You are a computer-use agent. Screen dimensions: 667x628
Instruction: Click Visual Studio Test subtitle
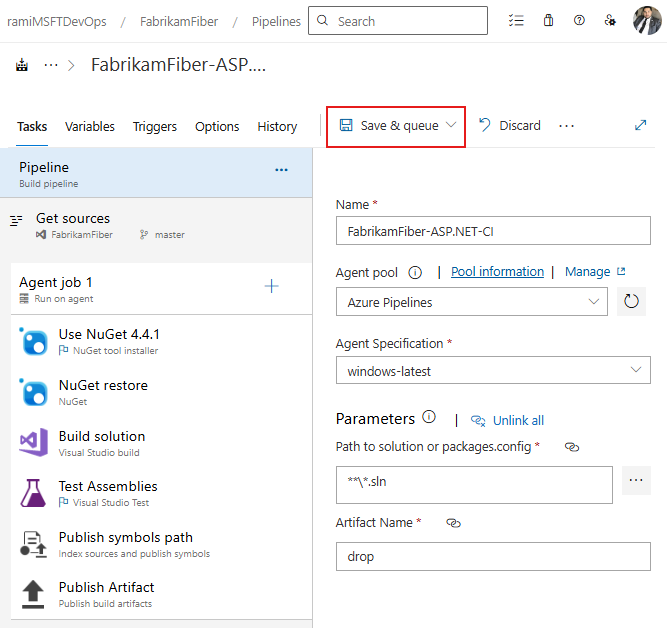pos(111,503)
